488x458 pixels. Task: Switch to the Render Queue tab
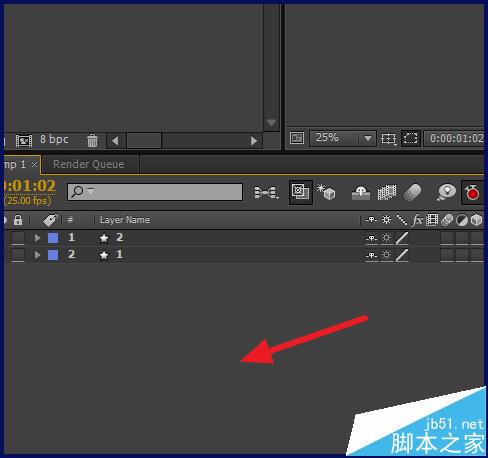coord(89,164)
